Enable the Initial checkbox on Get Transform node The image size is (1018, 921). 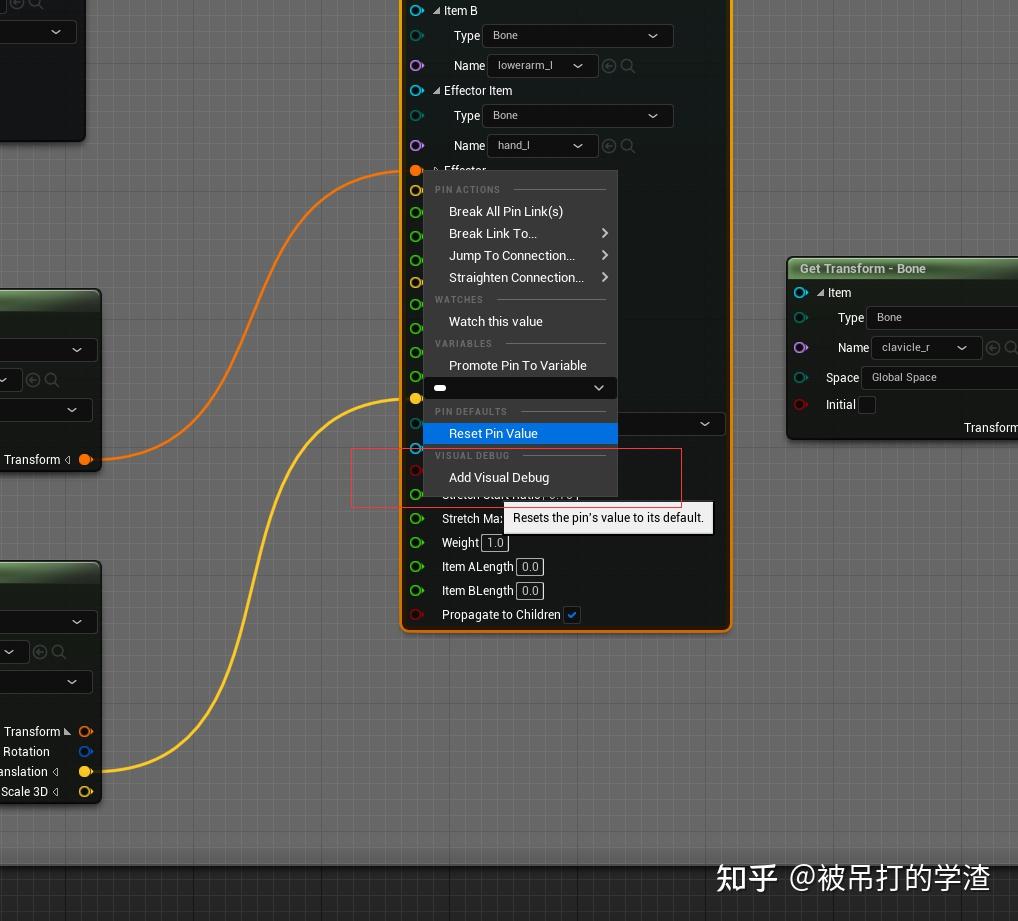[866, 405]
